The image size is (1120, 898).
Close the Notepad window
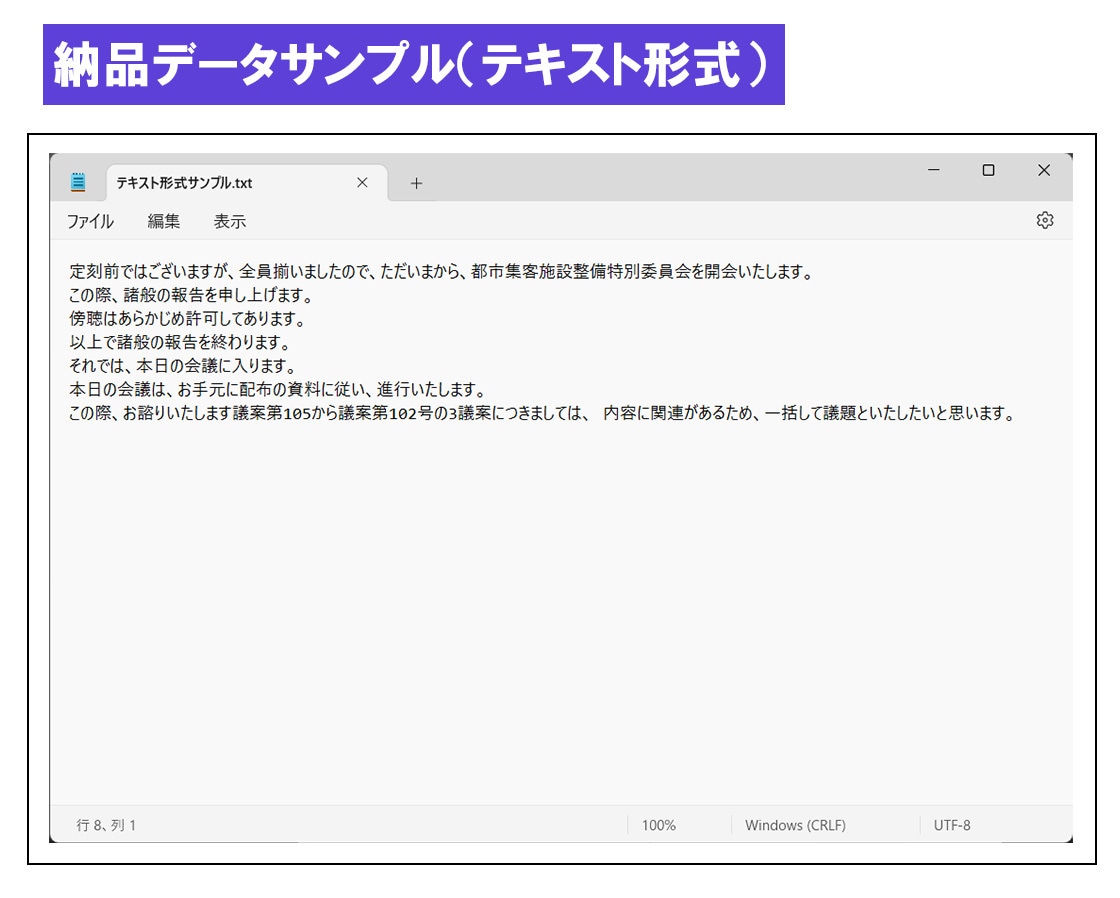click(1044, 170)
